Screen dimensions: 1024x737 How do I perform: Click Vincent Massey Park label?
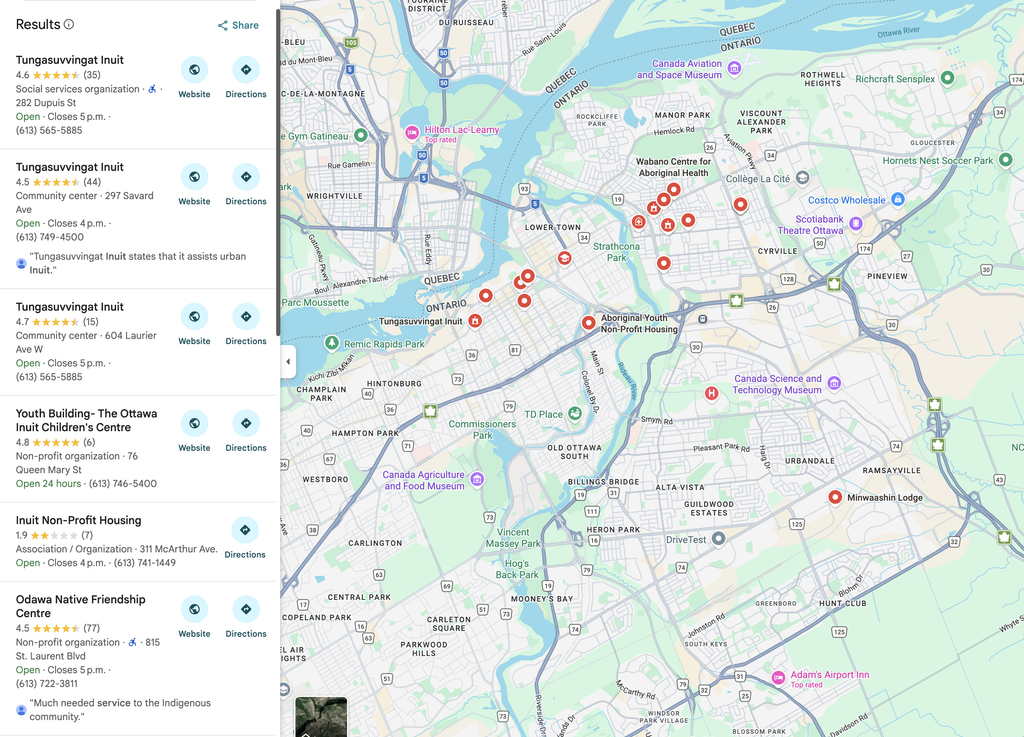513,538
